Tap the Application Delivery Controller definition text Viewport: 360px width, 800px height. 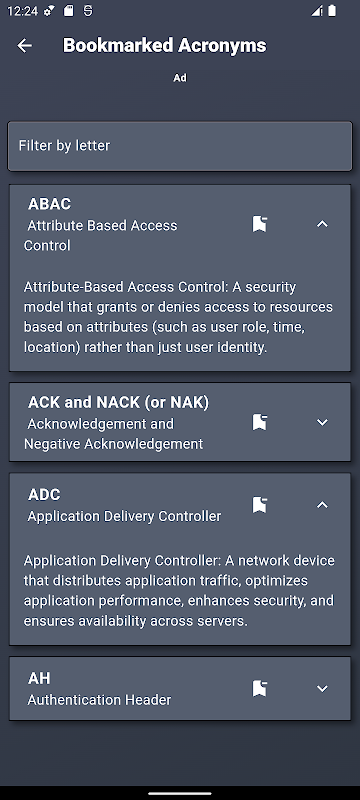[179, 591]
